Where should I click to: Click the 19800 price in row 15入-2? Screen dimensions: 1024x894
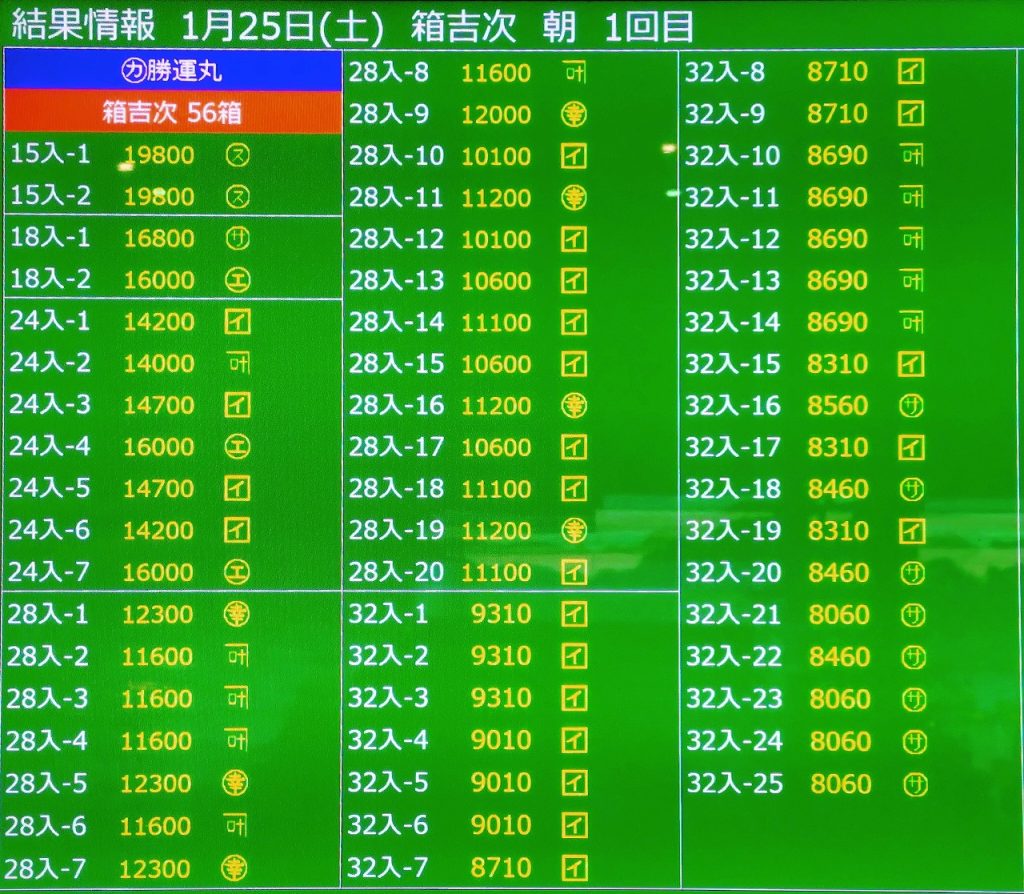pos(159,197)
